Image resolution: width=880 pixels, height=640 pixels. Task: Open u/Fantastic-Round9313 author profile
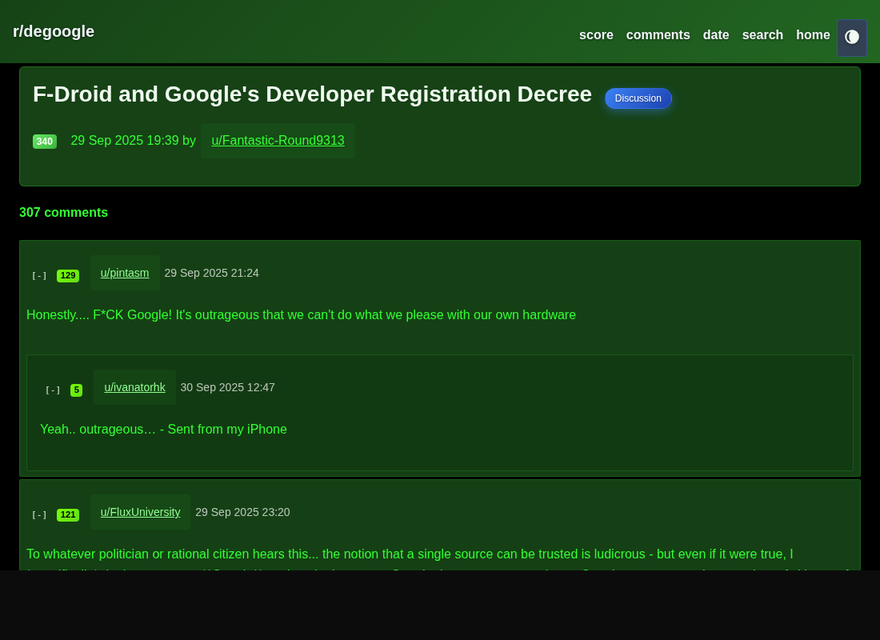coord(278,140)
